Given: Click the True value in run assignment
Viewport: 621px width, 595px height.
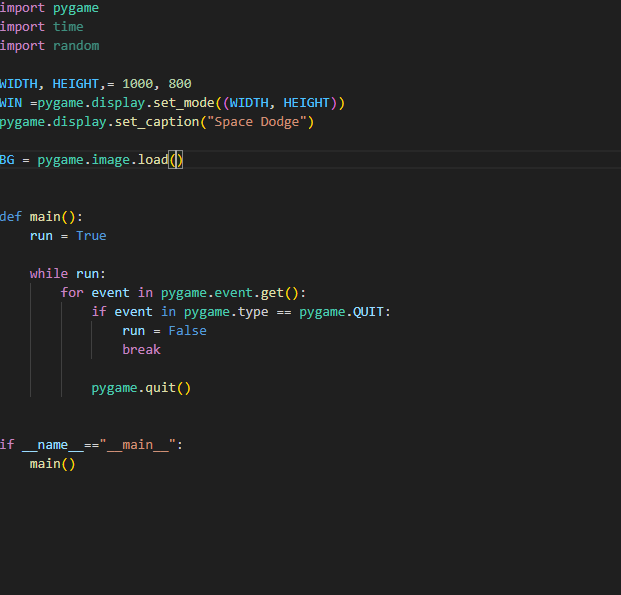Looking at the screenshot, I should pyautogui.click(x=91, y=236).
